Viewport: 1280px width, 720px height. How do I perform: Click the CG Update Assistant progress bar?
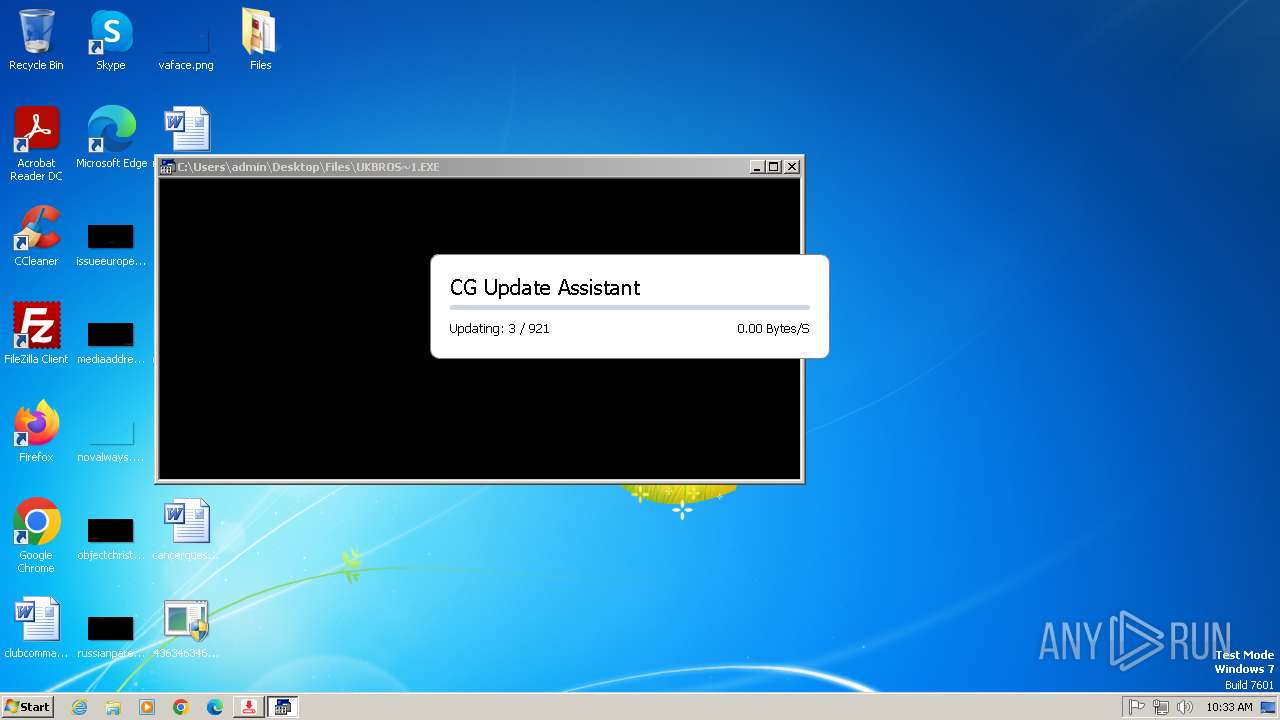point(630,308)
